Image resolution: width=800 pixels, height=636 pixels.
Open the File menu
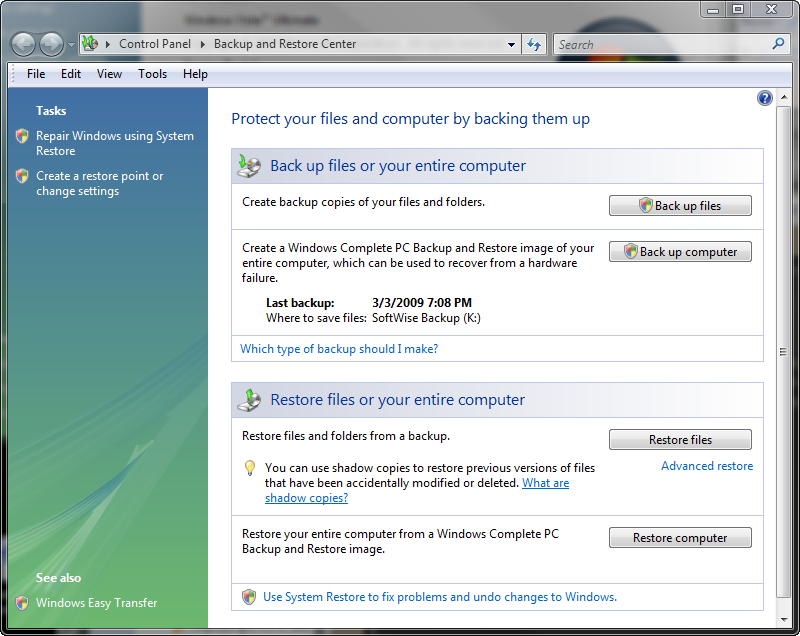(36, 74)
